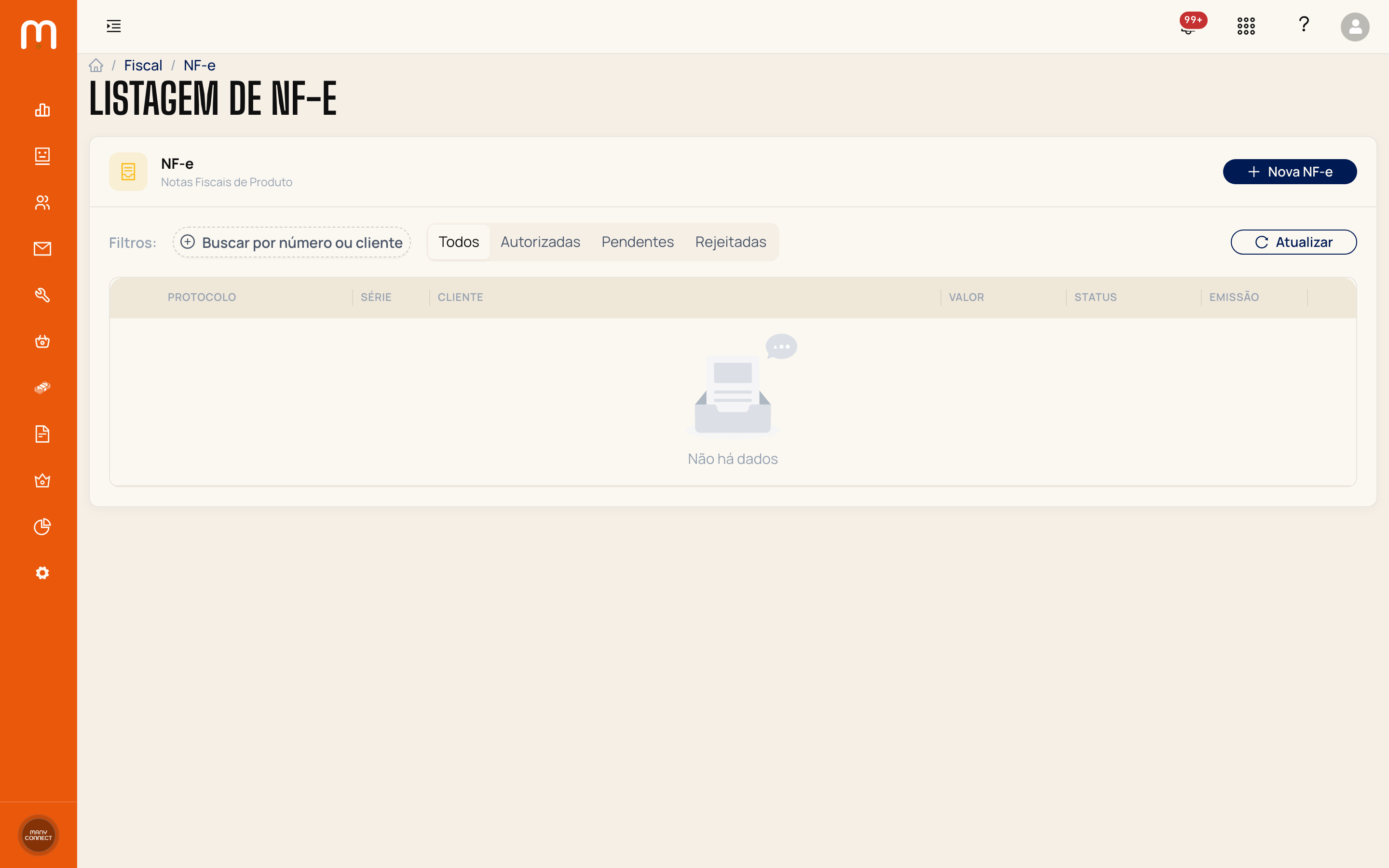
Task: Click the PROTOCOLO column header
Action: (202, 298)
